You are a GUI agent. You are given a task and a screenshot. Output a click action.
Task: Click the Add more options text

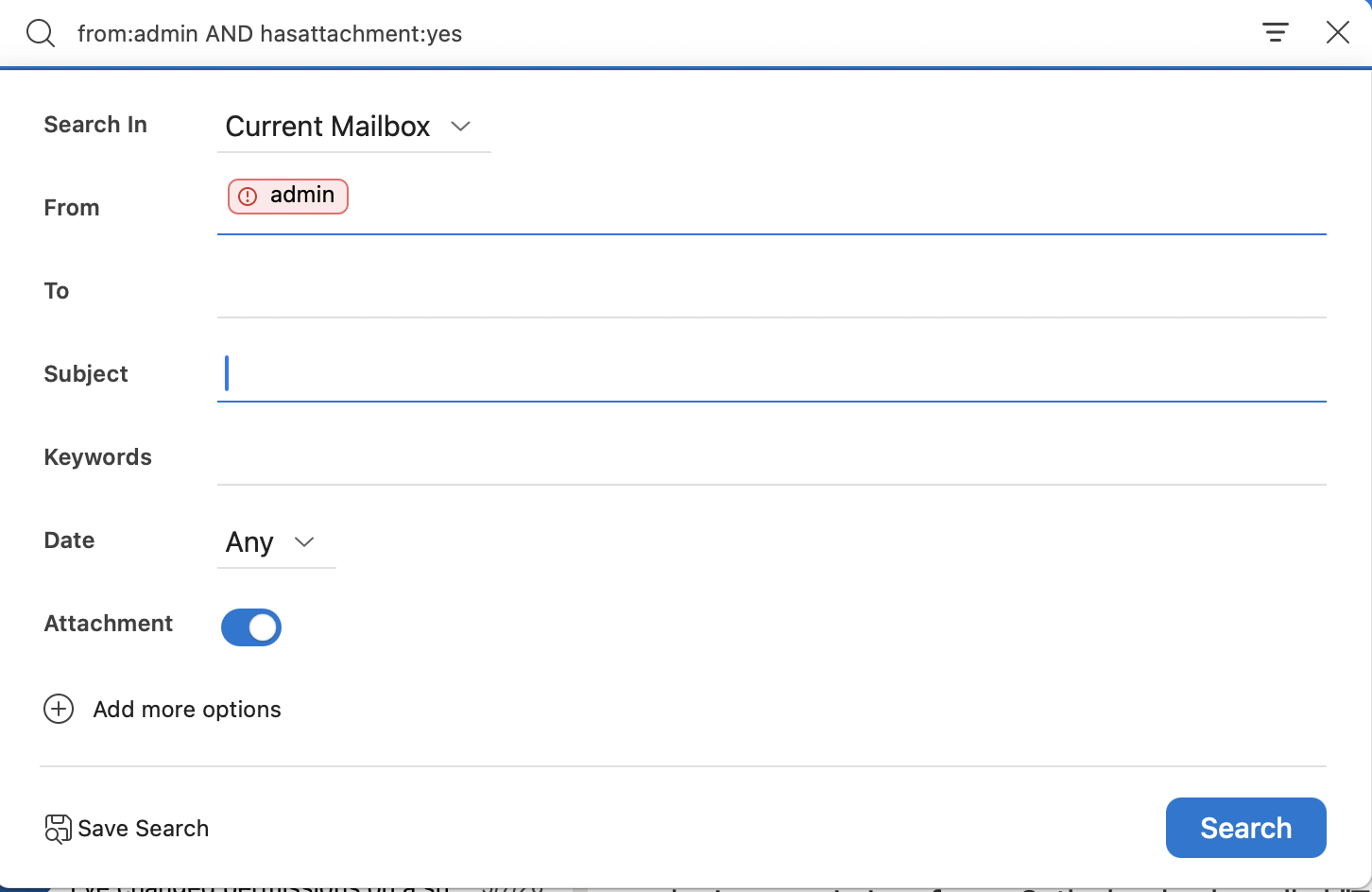point(187,710)
